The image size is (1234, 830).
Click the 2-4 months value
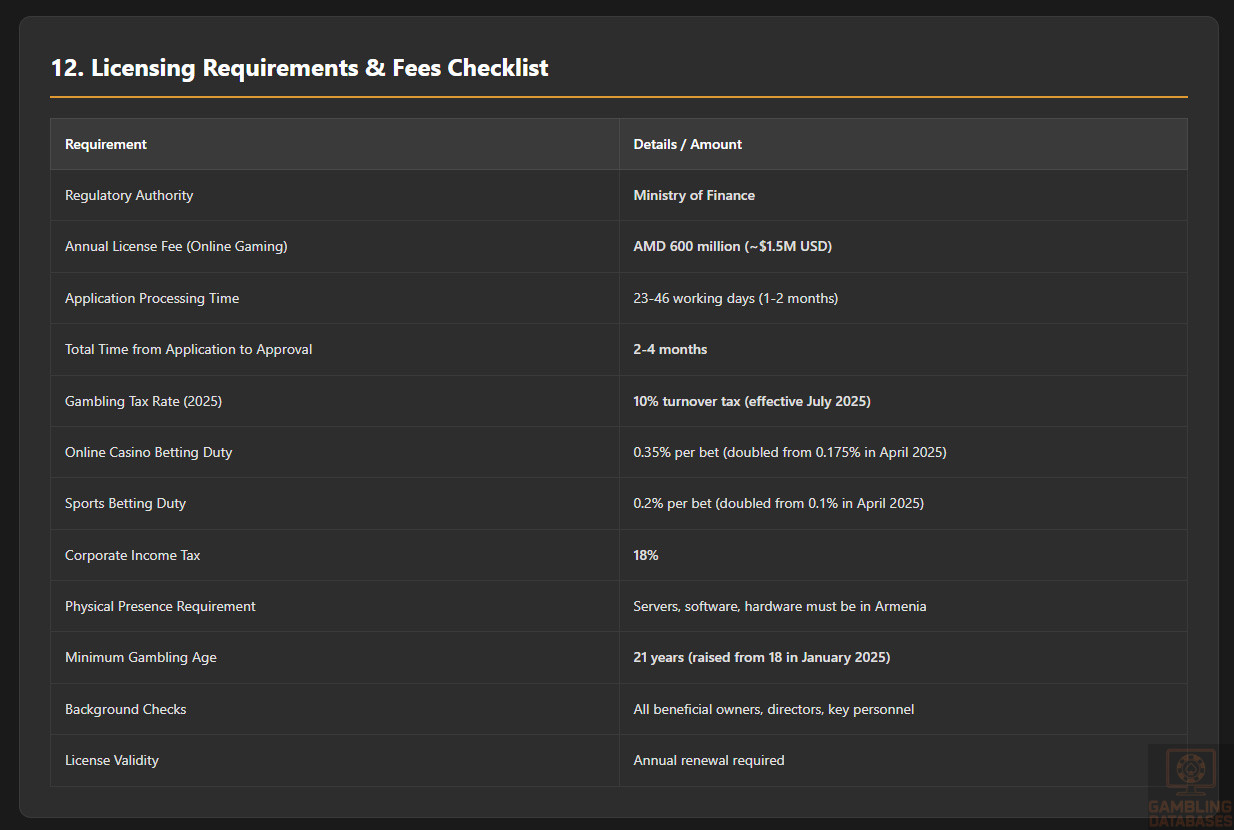pos(670,349)
